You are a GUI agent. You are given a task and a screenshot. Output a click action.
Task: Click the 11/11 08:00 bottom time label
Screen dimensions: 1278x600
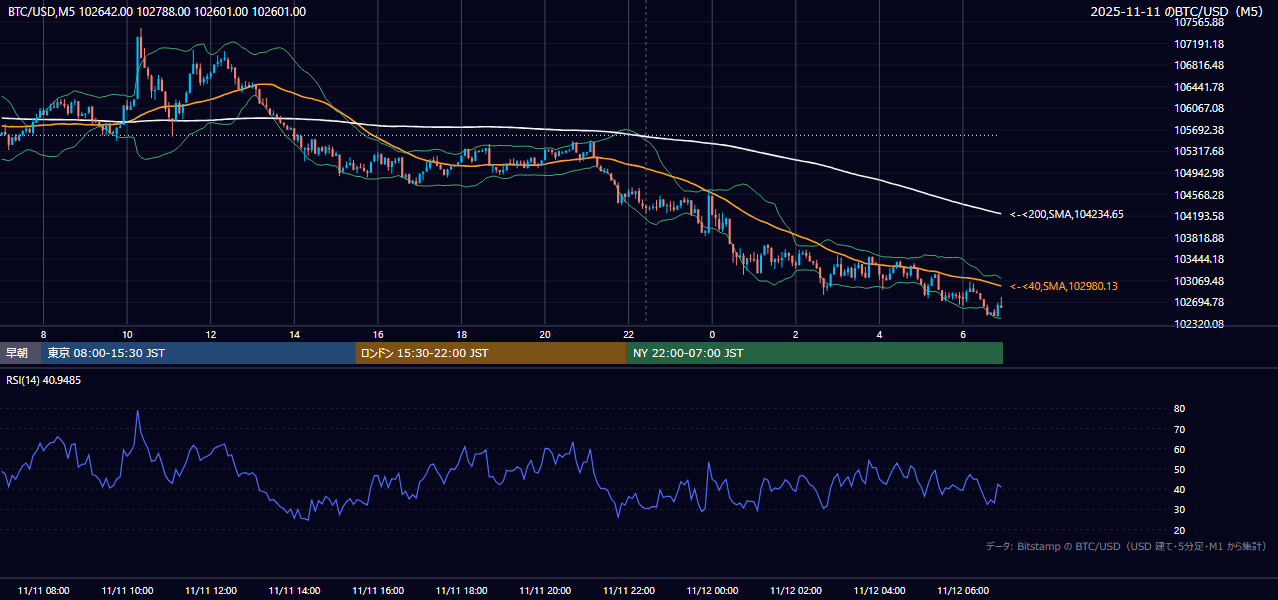[x=43, y=591]
